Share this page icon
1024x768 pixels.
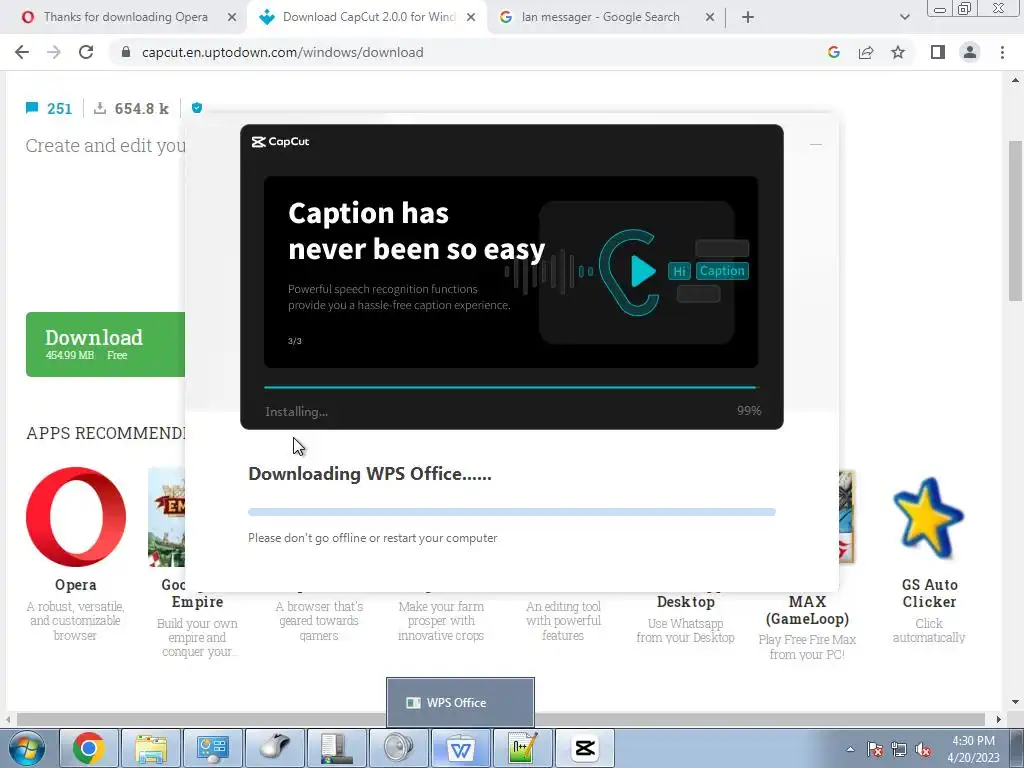(x=866, y=52)
